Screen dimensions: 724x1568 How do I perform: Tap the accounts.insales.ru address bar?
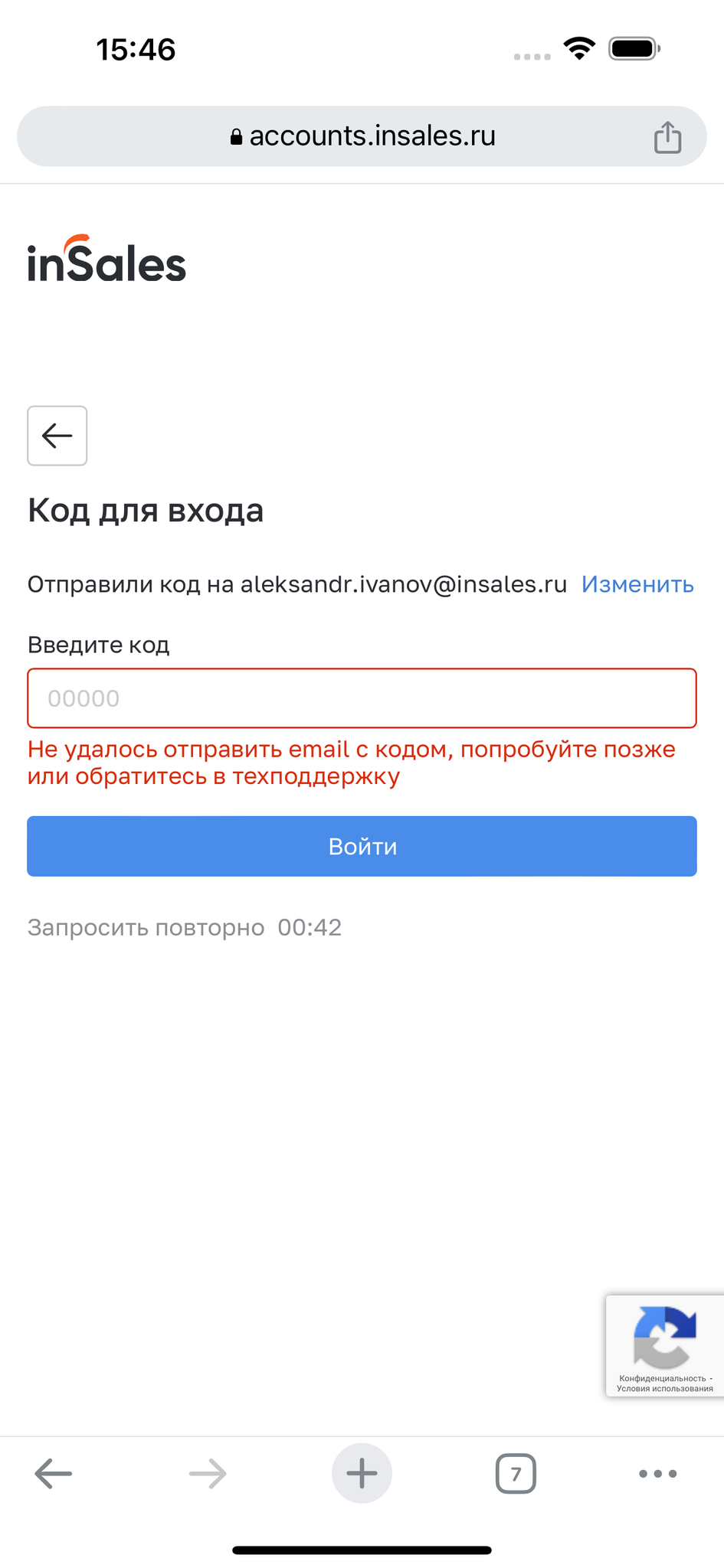372,136
